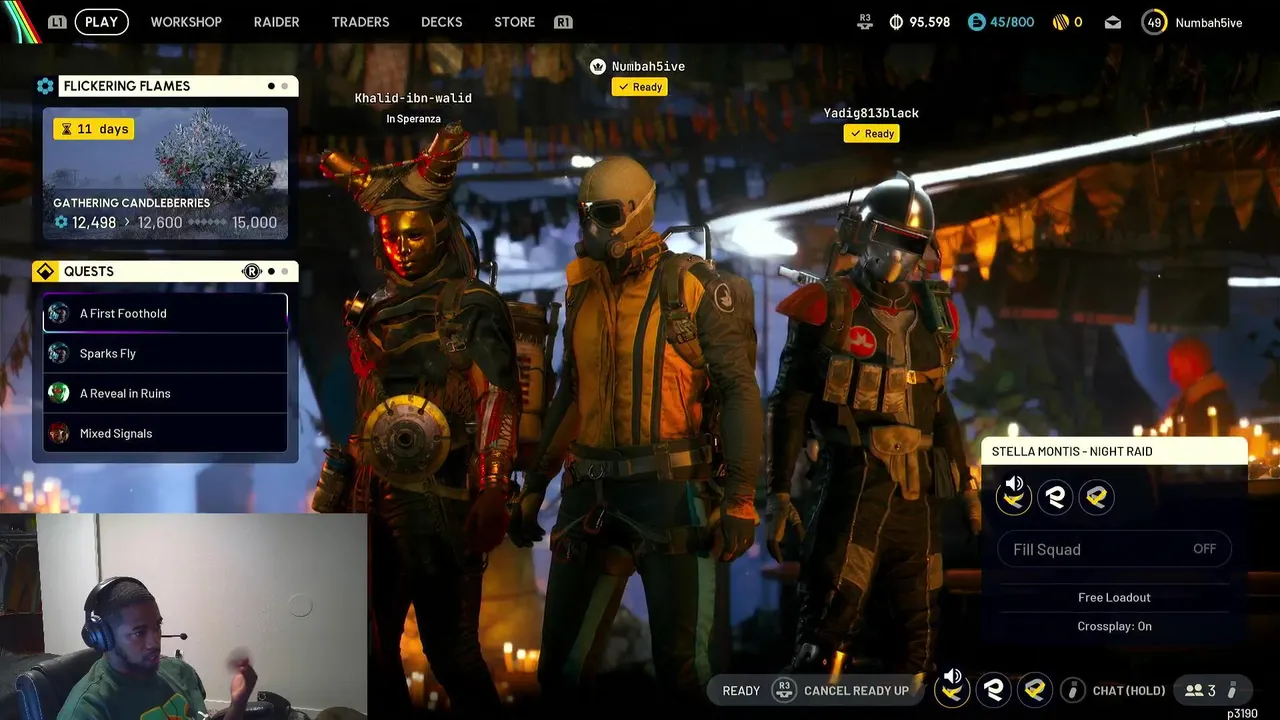Screen dimensions: 1280x720
Task: Click the coin currency icon beside 95.598
Action: point(896,21)
